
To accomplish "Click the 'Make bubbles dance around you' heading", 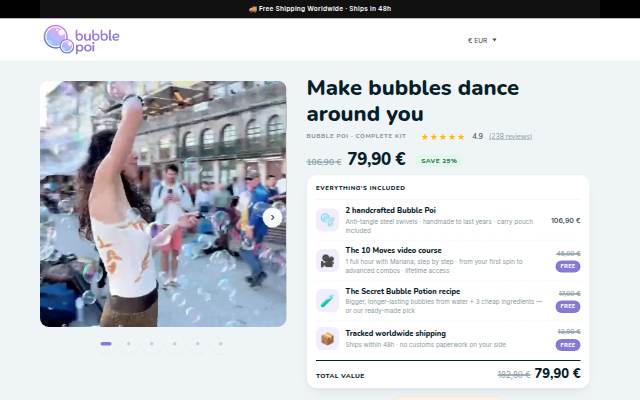I will point(413,101).
